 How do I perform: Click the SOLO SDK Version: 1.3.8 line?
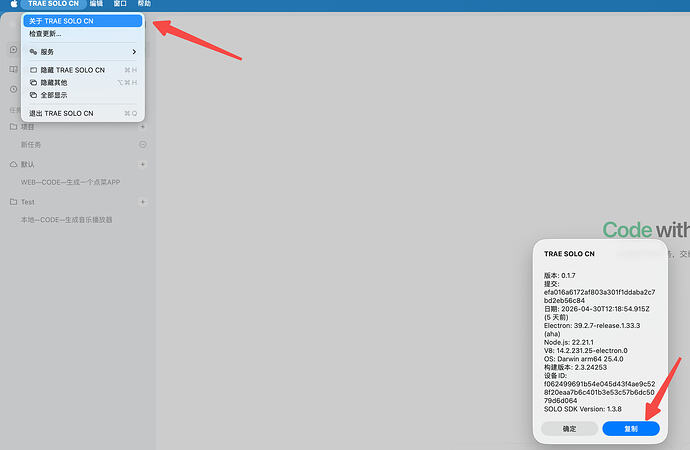583,409
